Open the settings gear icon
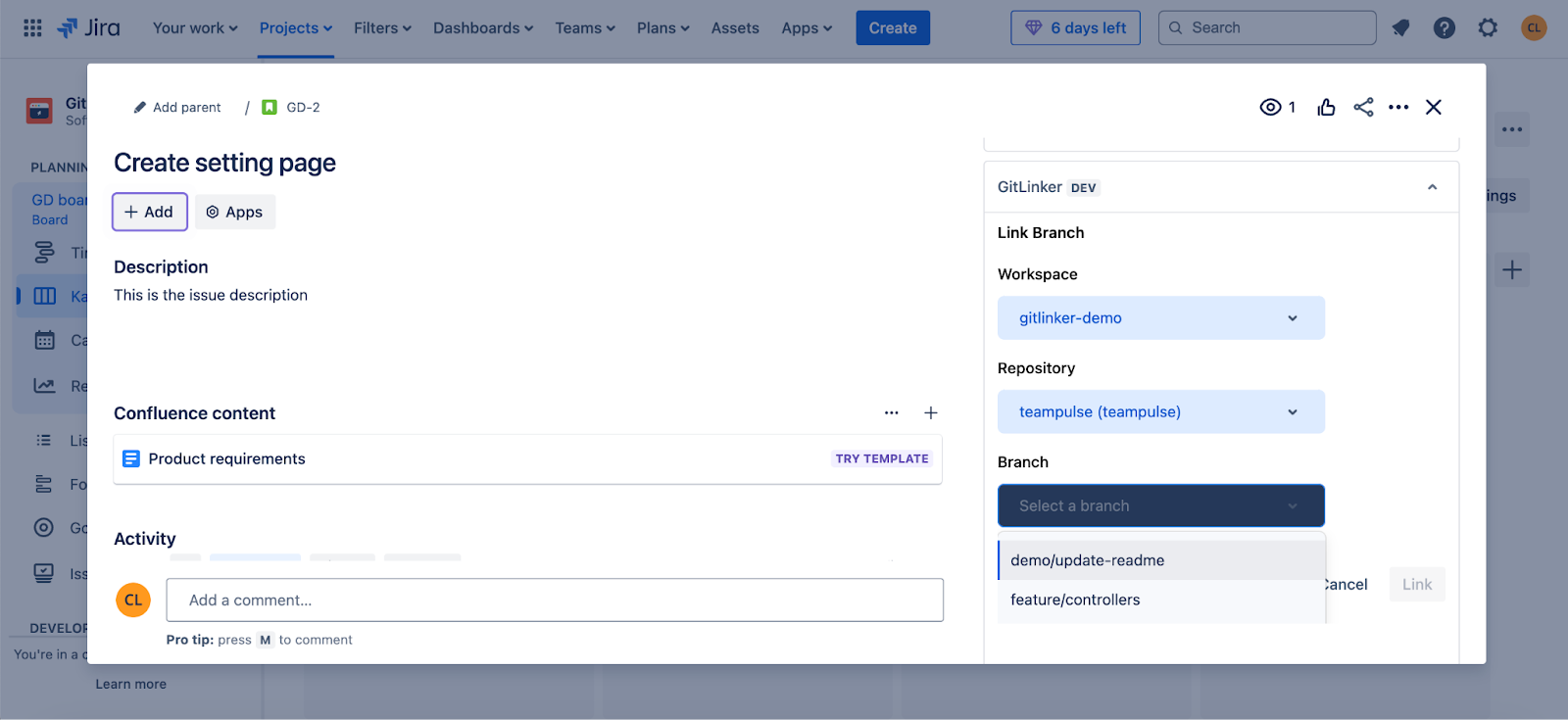 coord(1488,28)
